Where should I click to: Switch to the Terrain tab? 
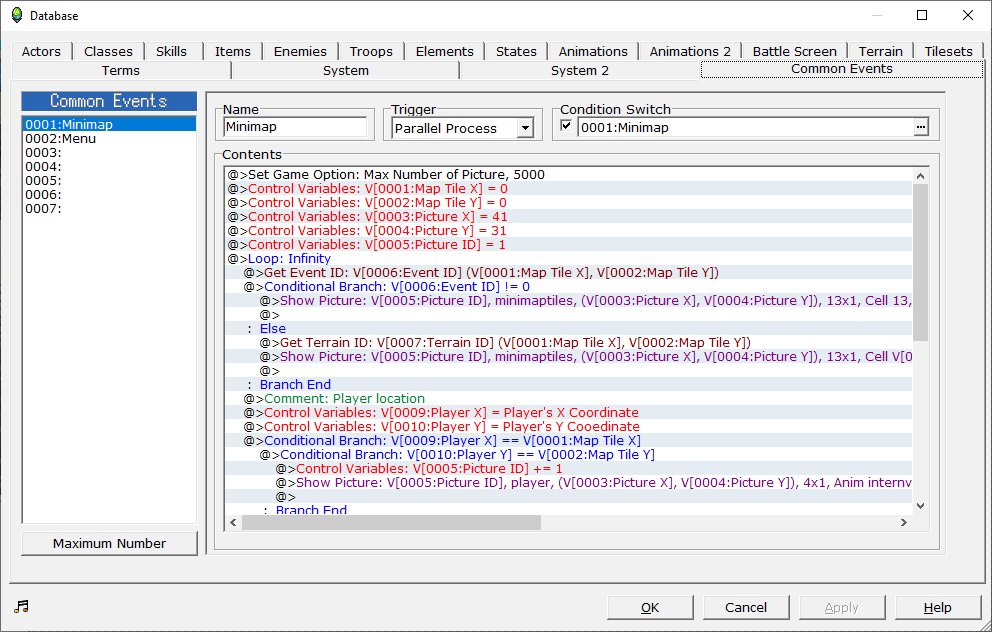[x=880, y=51]
